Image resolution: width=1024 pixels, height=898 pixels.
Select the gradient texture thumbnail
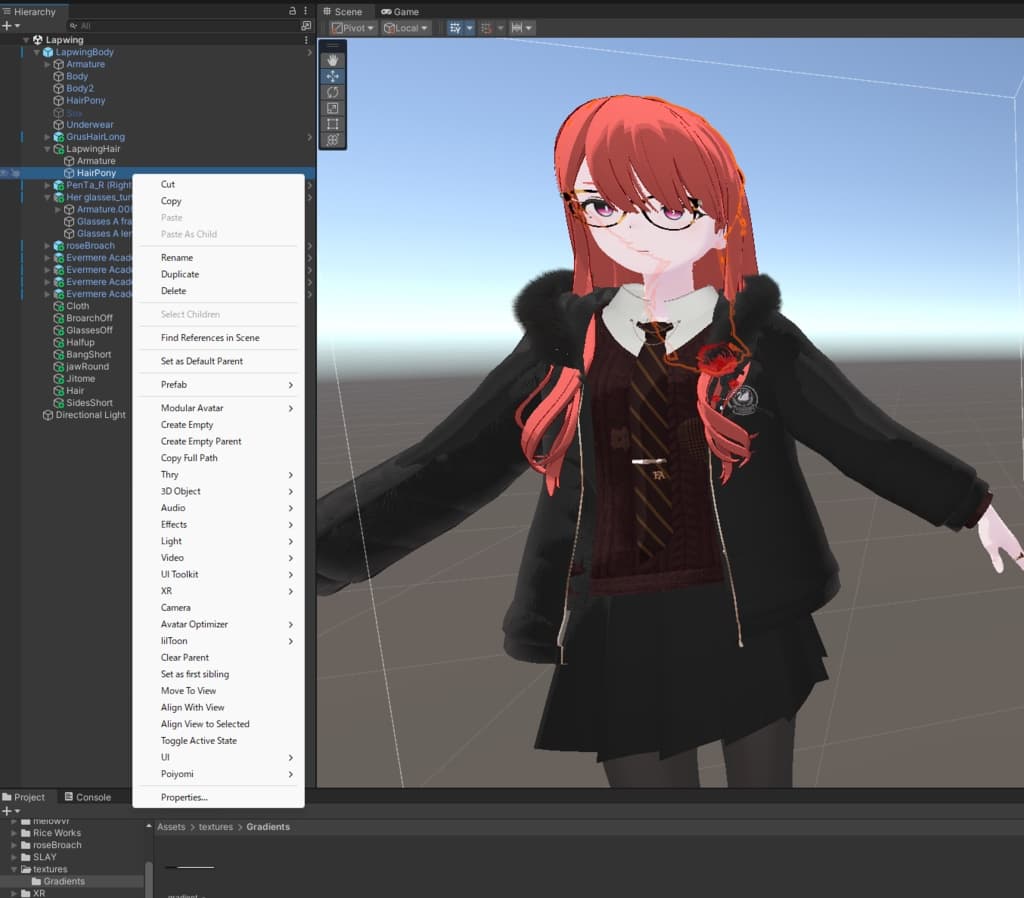(x=190, y=867)
